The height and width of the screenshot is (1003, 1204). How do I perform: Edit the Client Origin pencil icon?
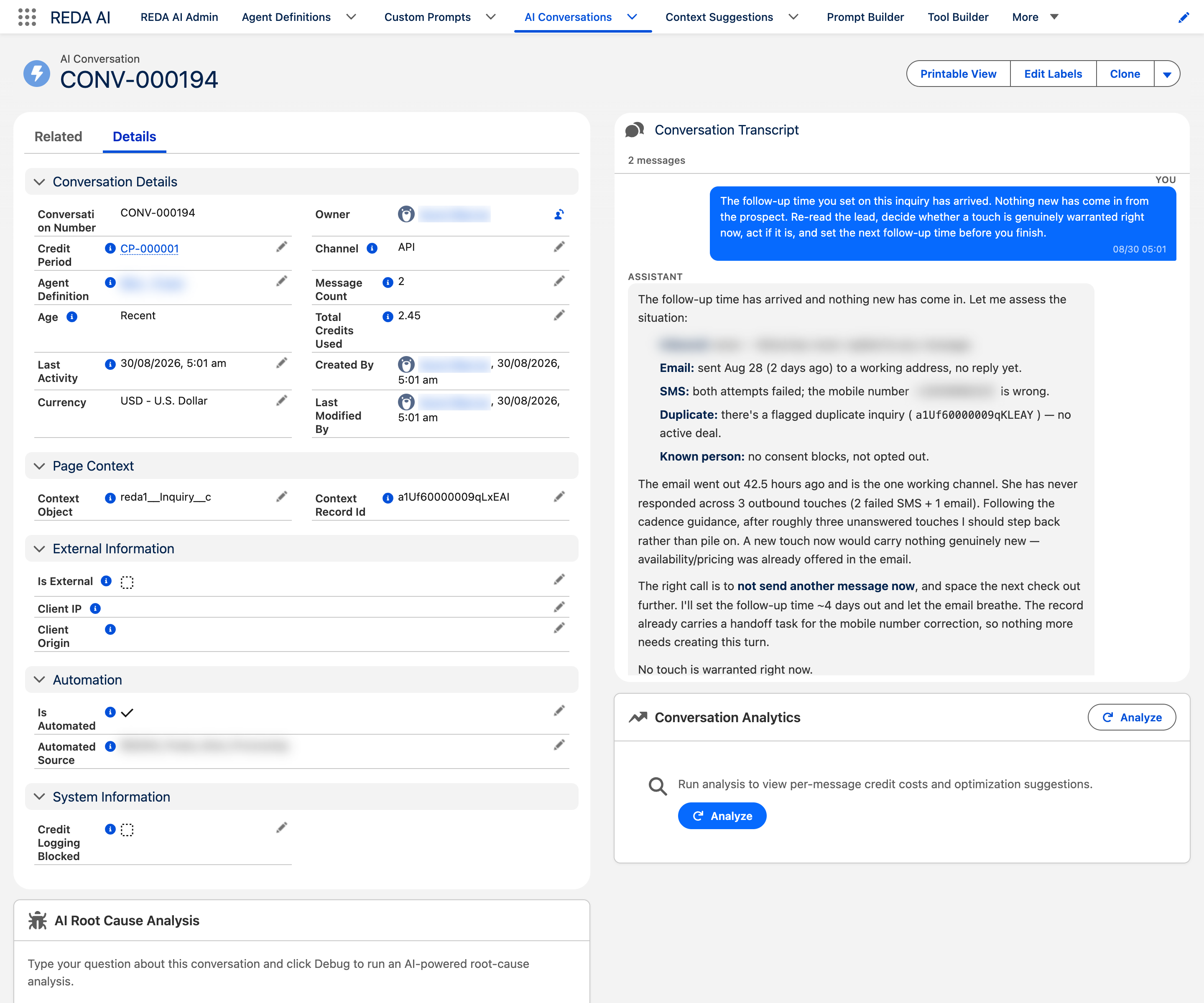[559, 628]
